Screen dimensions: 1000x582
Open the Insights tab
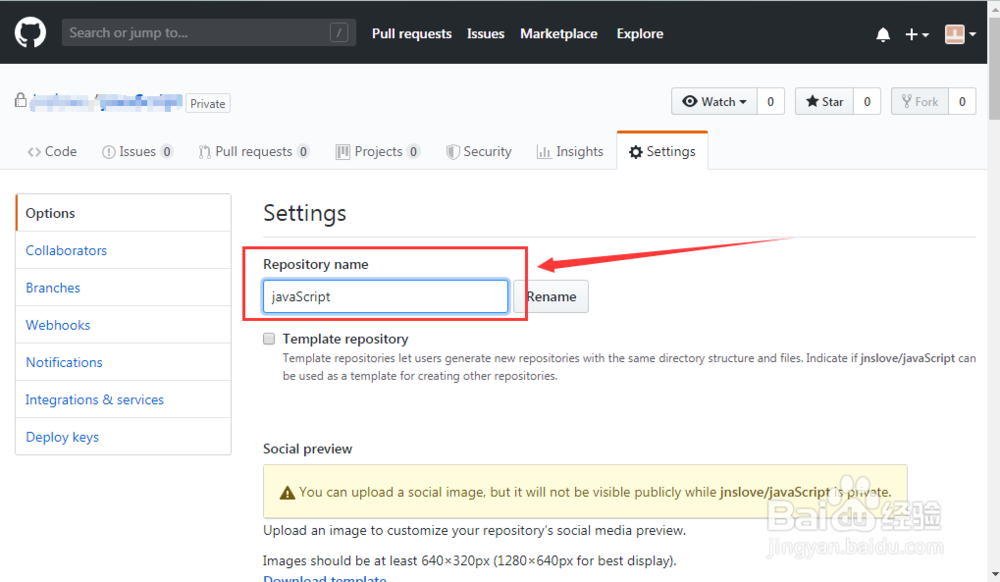pos(570,152)
